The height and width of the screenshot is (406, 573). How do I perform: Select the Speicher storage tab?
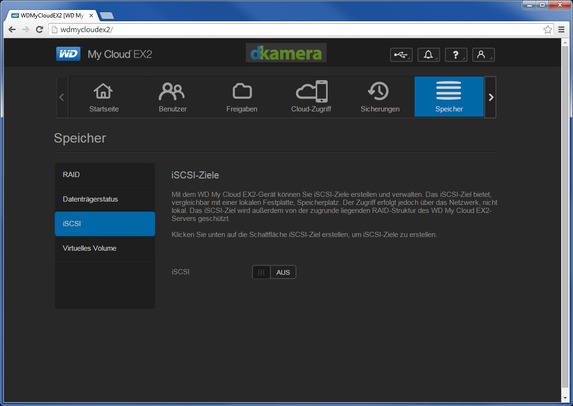449,97
